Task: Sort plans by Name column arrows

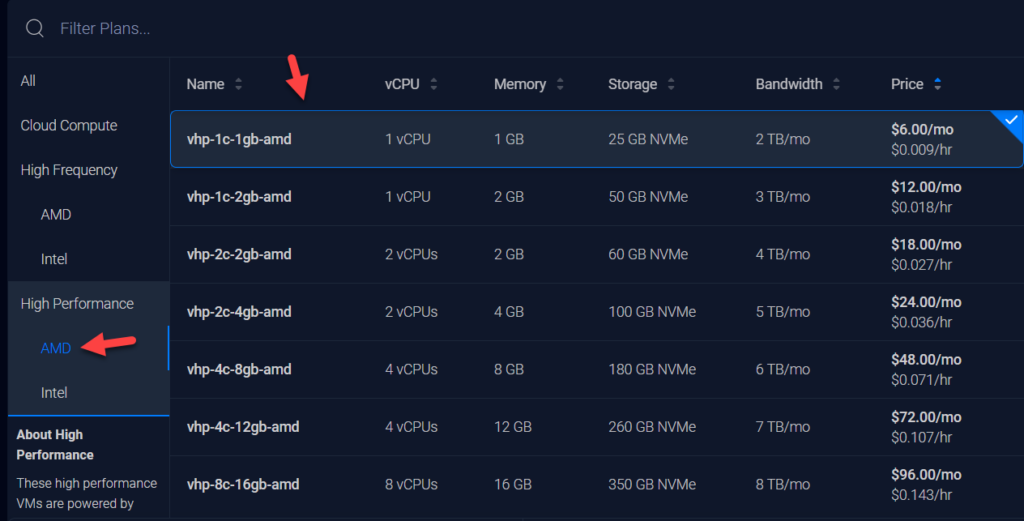Action: pyautogui.click(x=238, y=84)
